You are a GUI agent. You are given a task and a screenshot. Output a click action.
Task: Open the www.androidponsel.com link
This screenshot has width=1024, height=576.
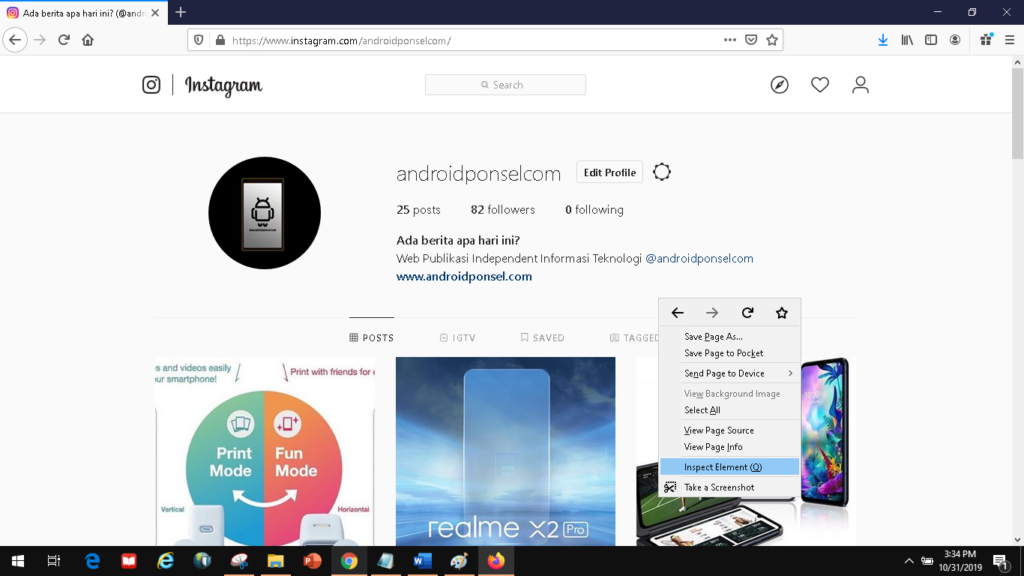coord(464,276)
